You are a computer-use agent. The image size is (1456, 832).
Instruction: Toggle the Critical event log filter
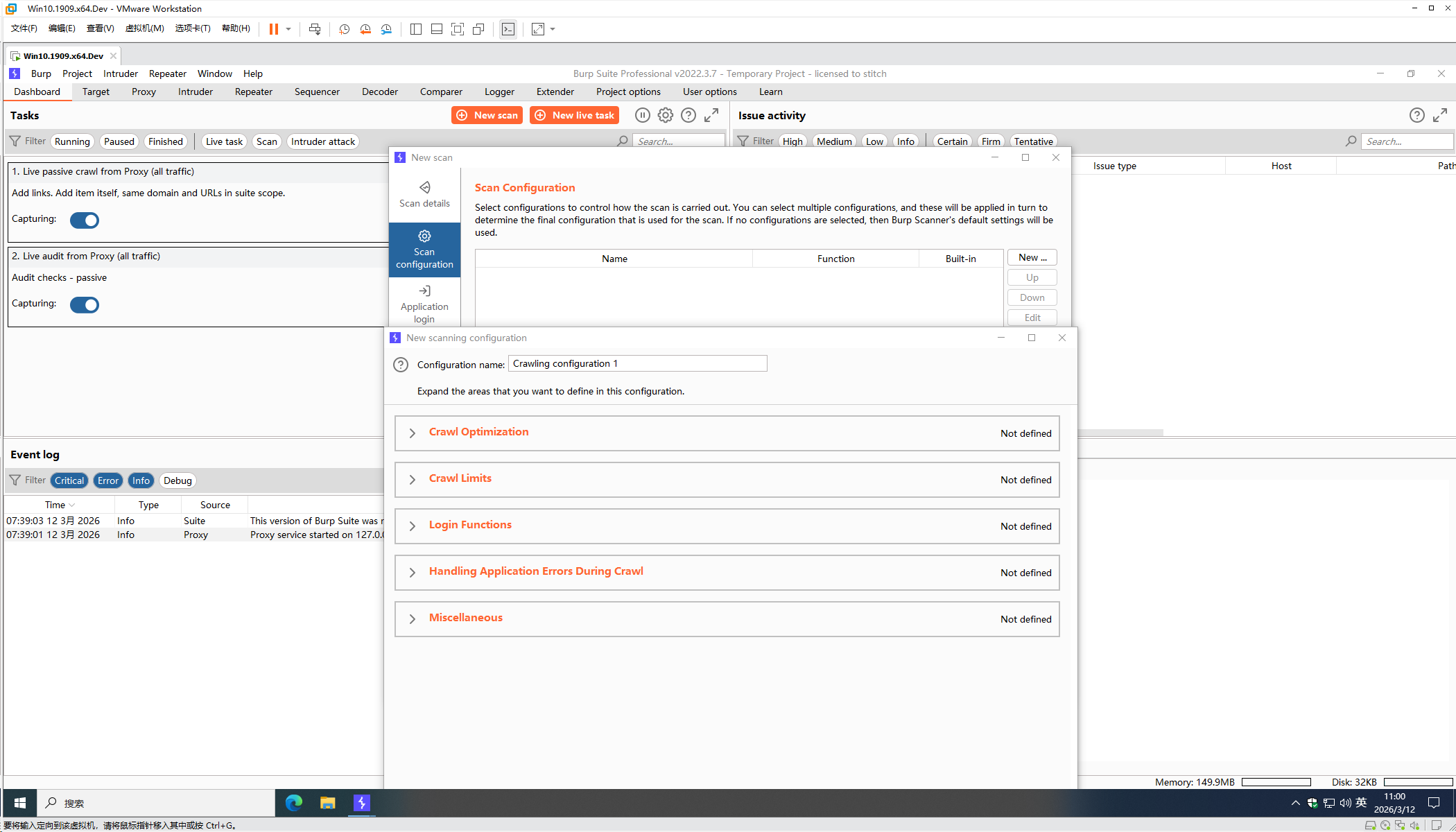69,480
